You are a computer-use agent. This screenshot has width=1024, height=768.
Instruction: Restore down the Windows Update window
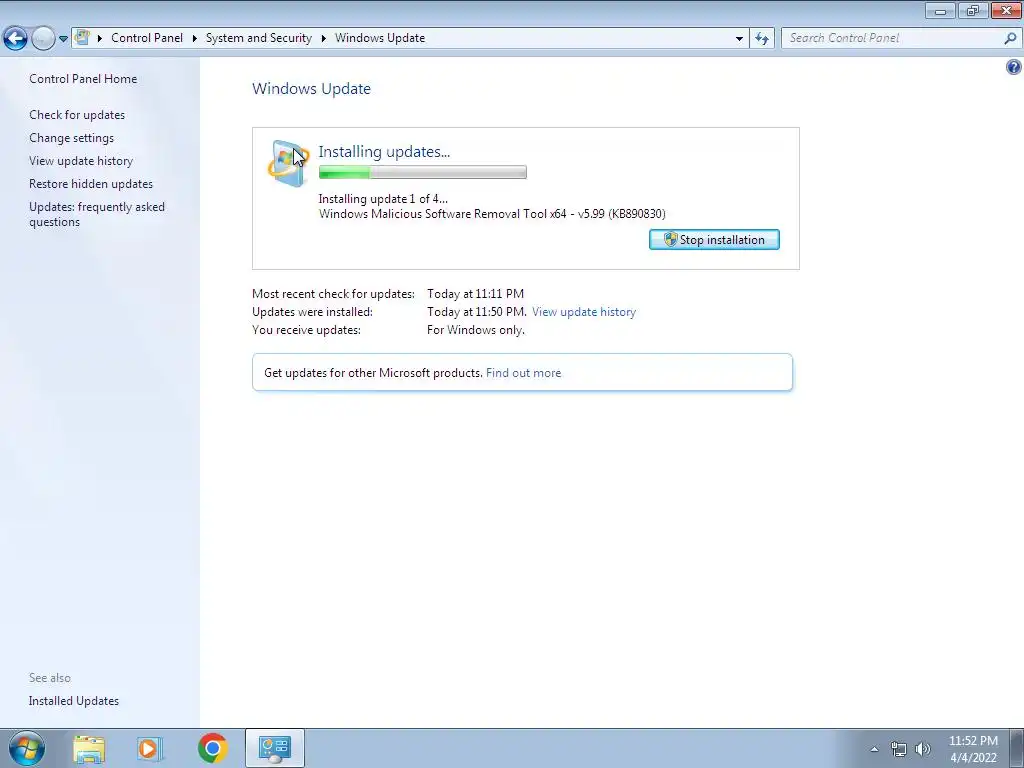tap(973, 10)
